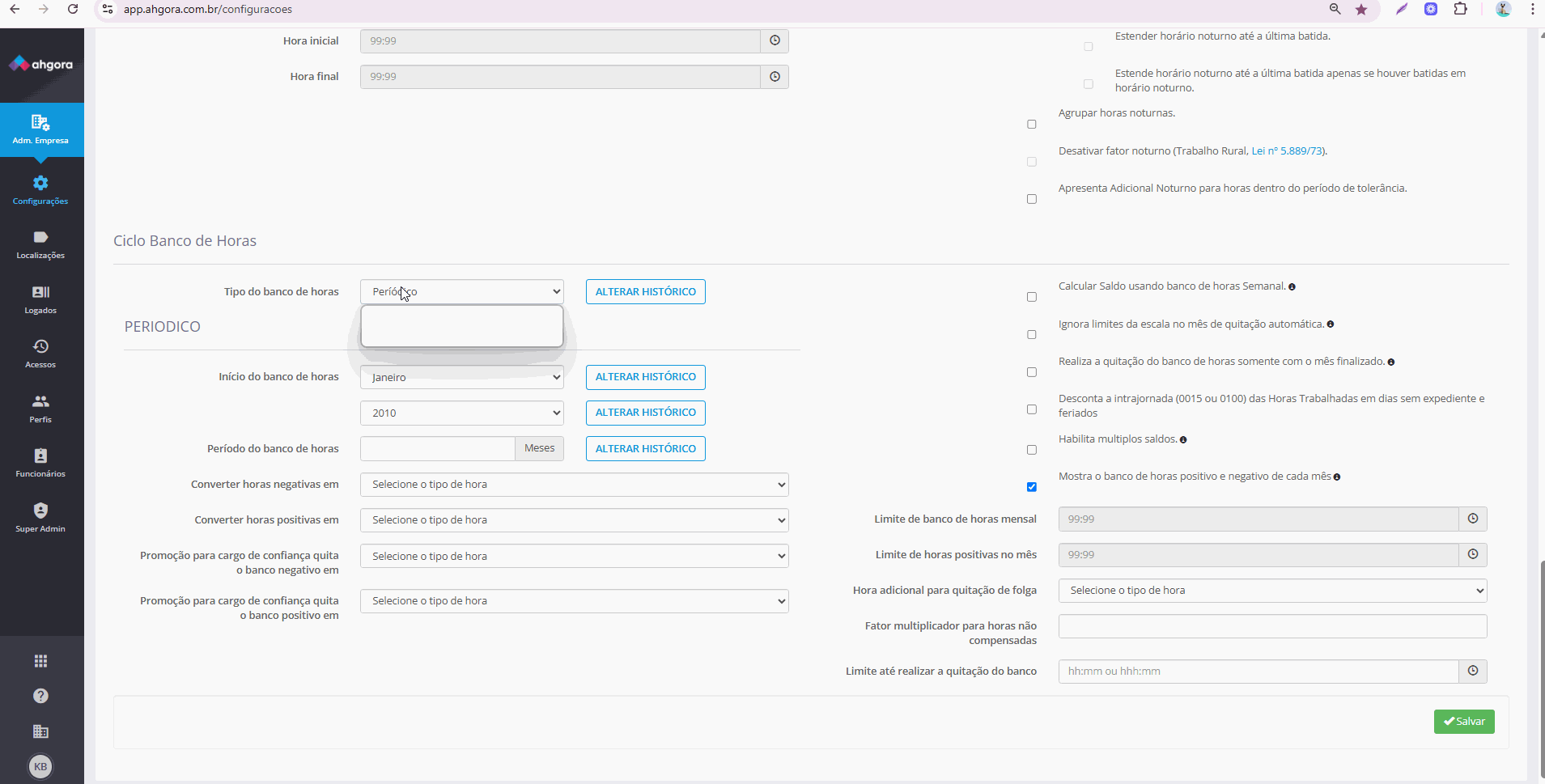
Task: Open browser zoom magnifier icon
Action: pos(1335,10)
